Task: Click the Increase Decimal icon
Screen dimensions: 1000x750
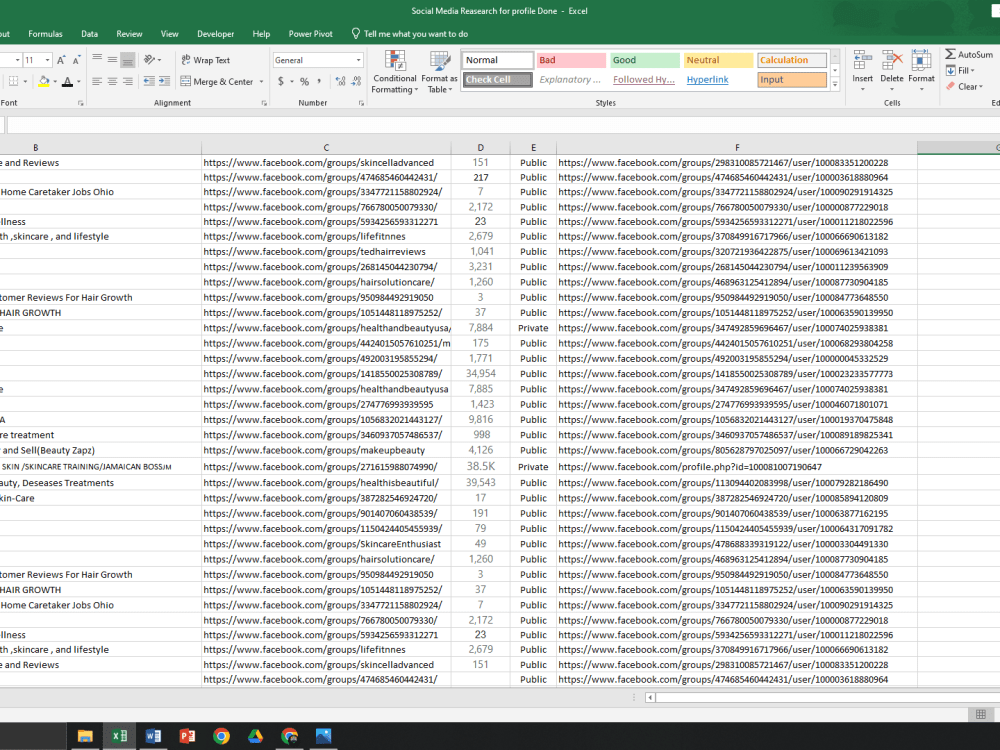Action: (341, 81)
